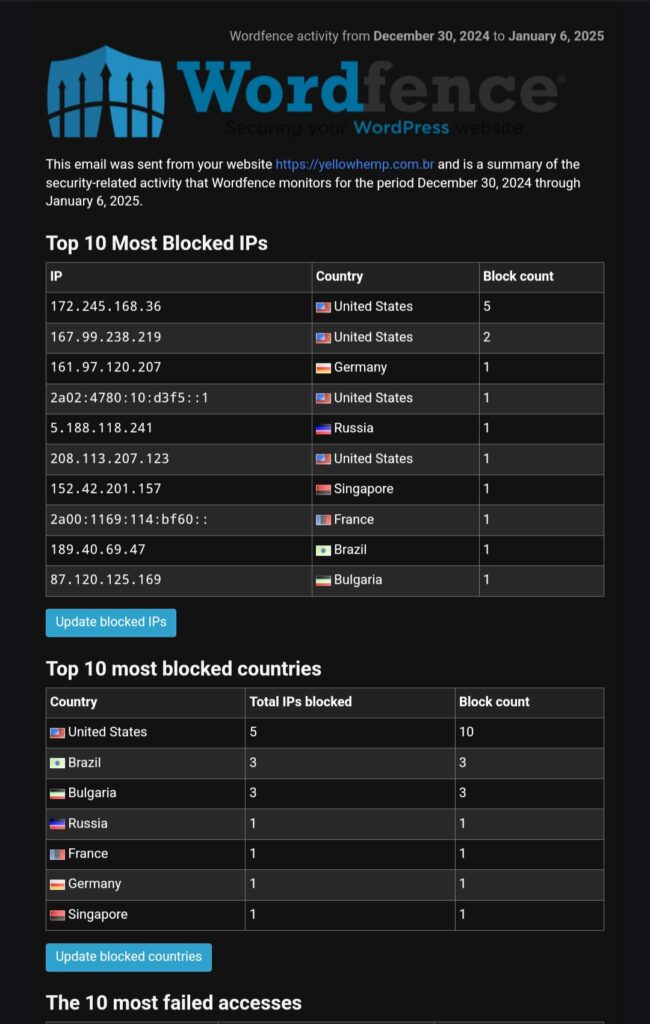Viewport: 650px width, 1024px height.
Task: Click the Wordfence shield logo icon
Action: point(106,91)
